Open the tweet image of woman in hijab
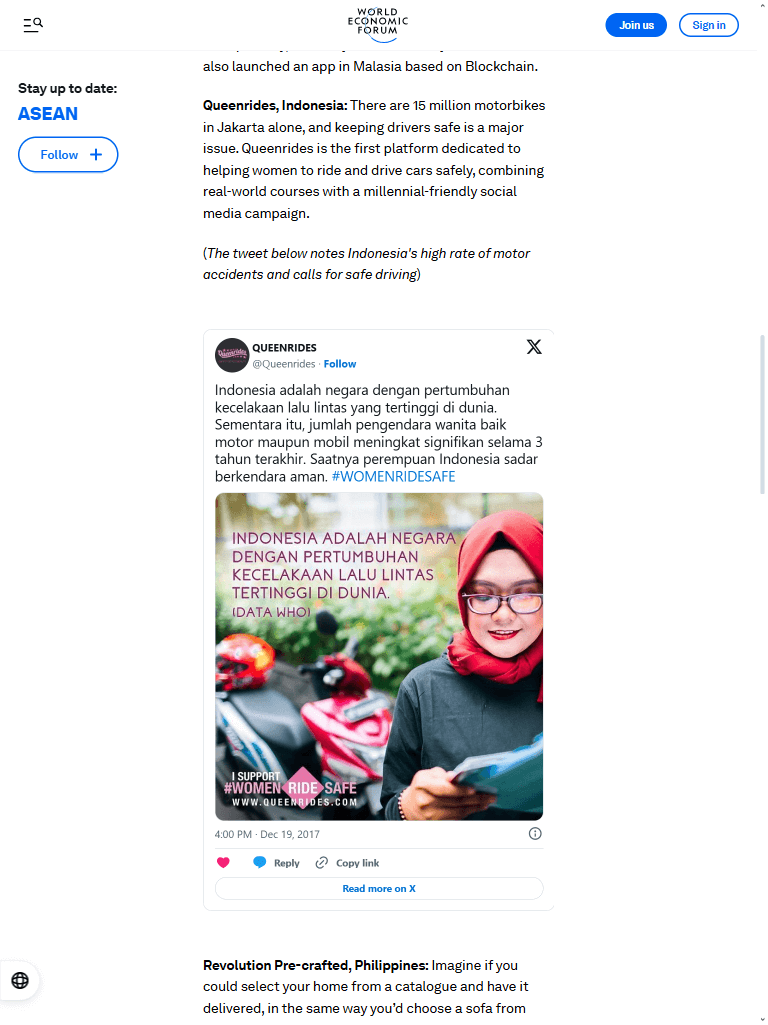 (379, 656)
